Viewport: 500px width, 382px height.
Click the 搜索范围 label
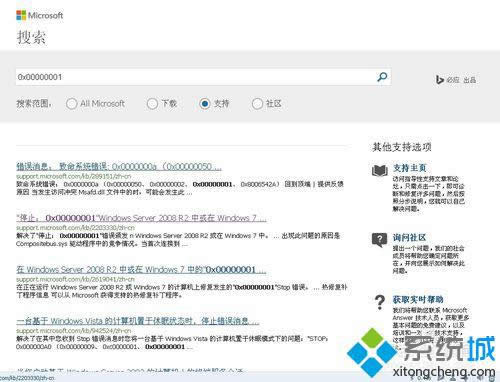tap(34, 104)
